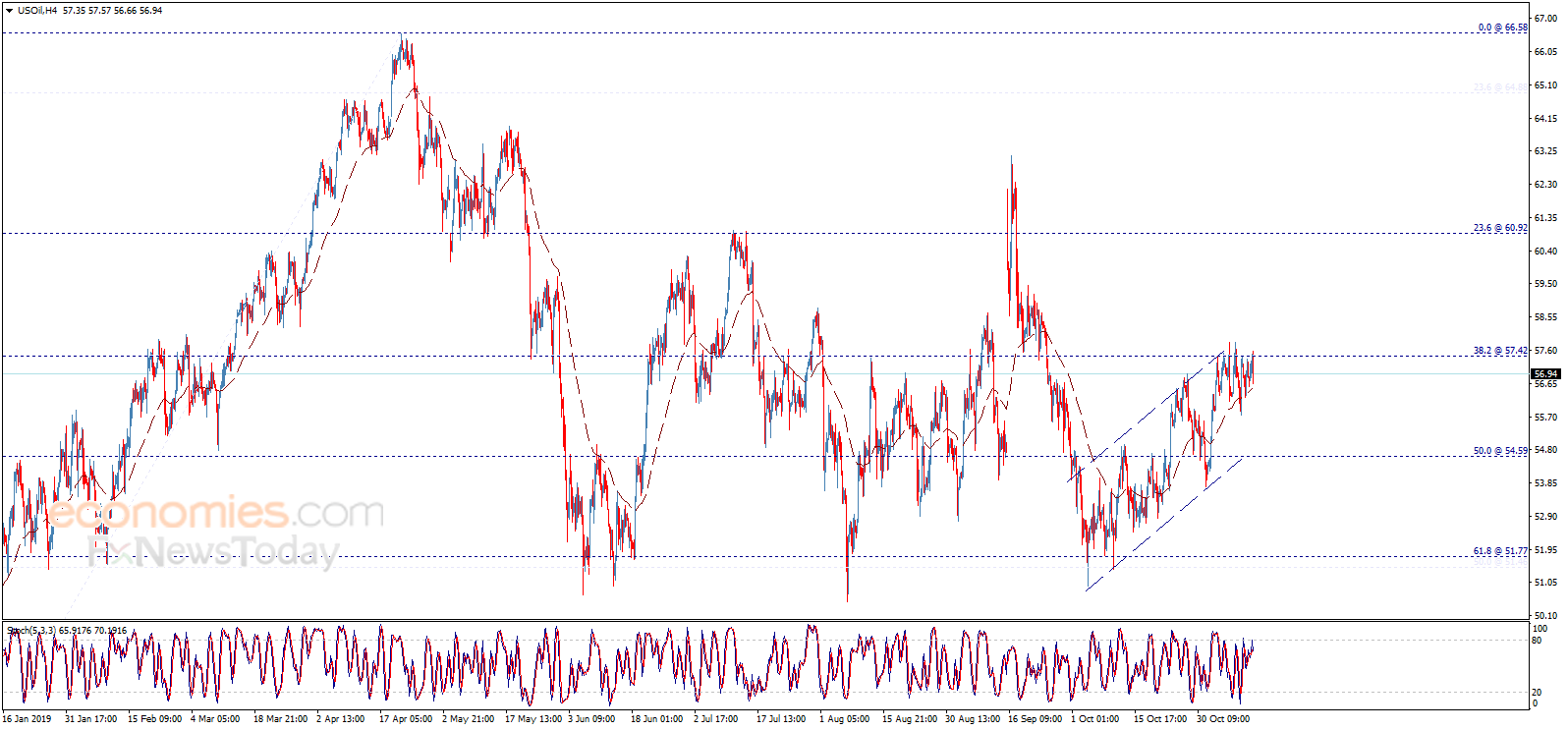1568x730 pixels.
Task: Click the 17 Jul 13:00 date label
Action: 781,719
